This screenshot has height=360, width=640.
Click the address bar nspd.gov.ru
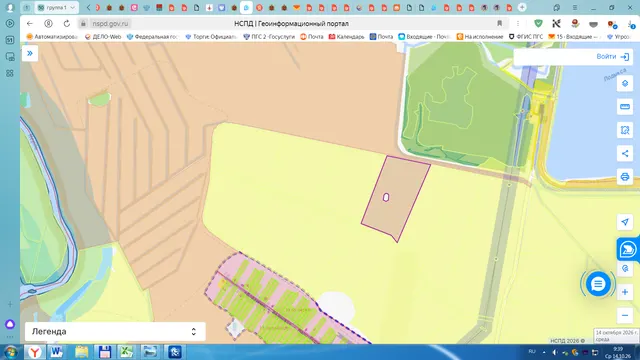(x=110, y=24)
